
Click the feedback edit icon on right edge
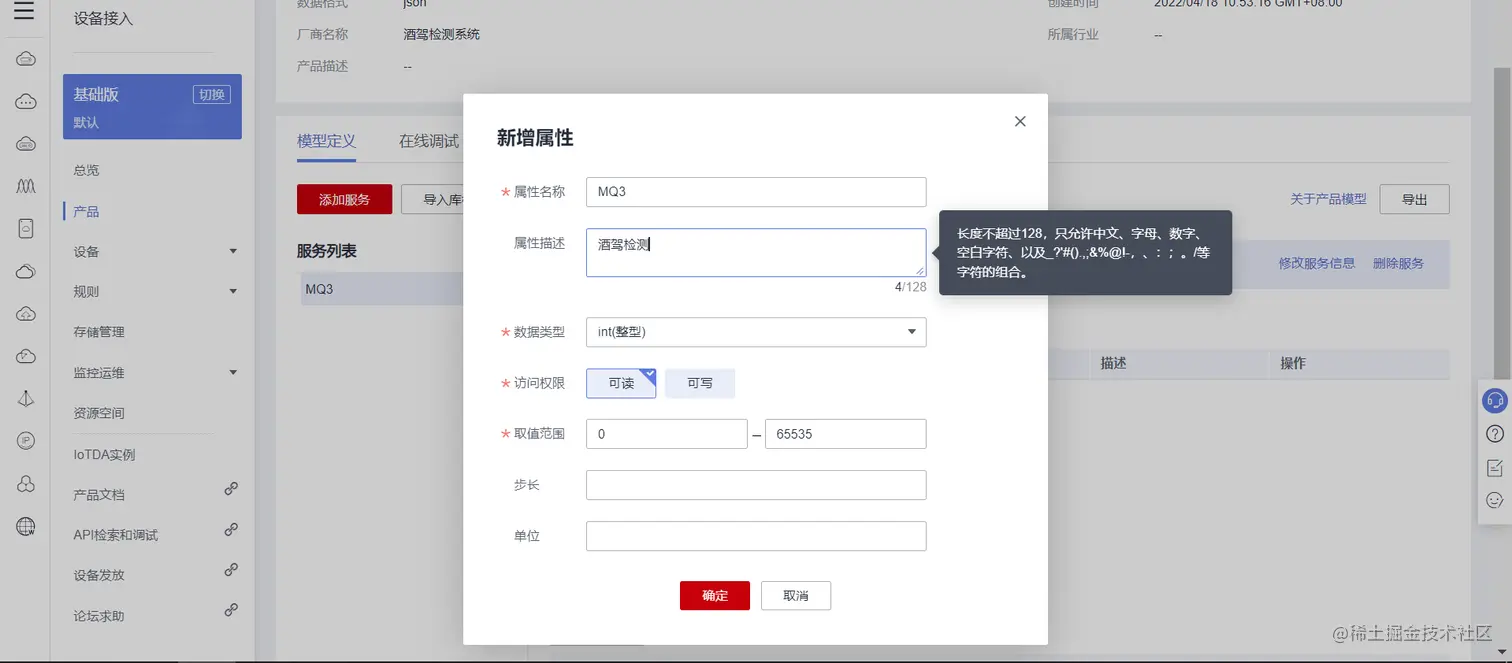tap(1495, 467)
